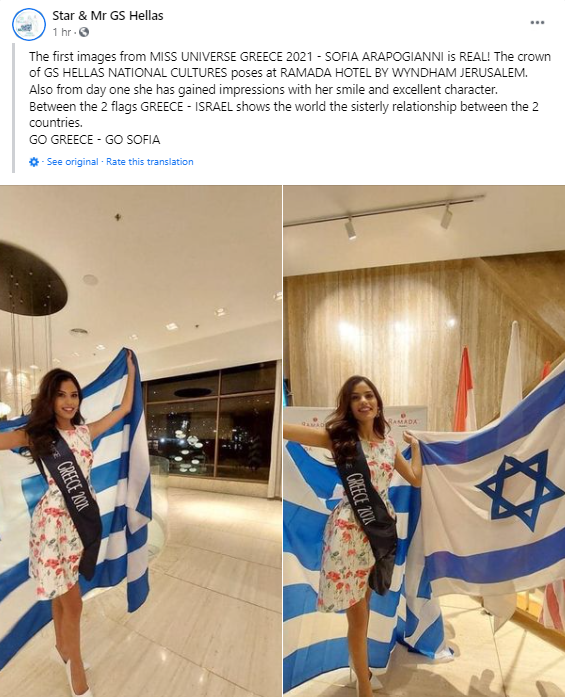Open the Star & Mr GS Hellas page name
The height and width of the screenshot is (697, 565).
108,16
